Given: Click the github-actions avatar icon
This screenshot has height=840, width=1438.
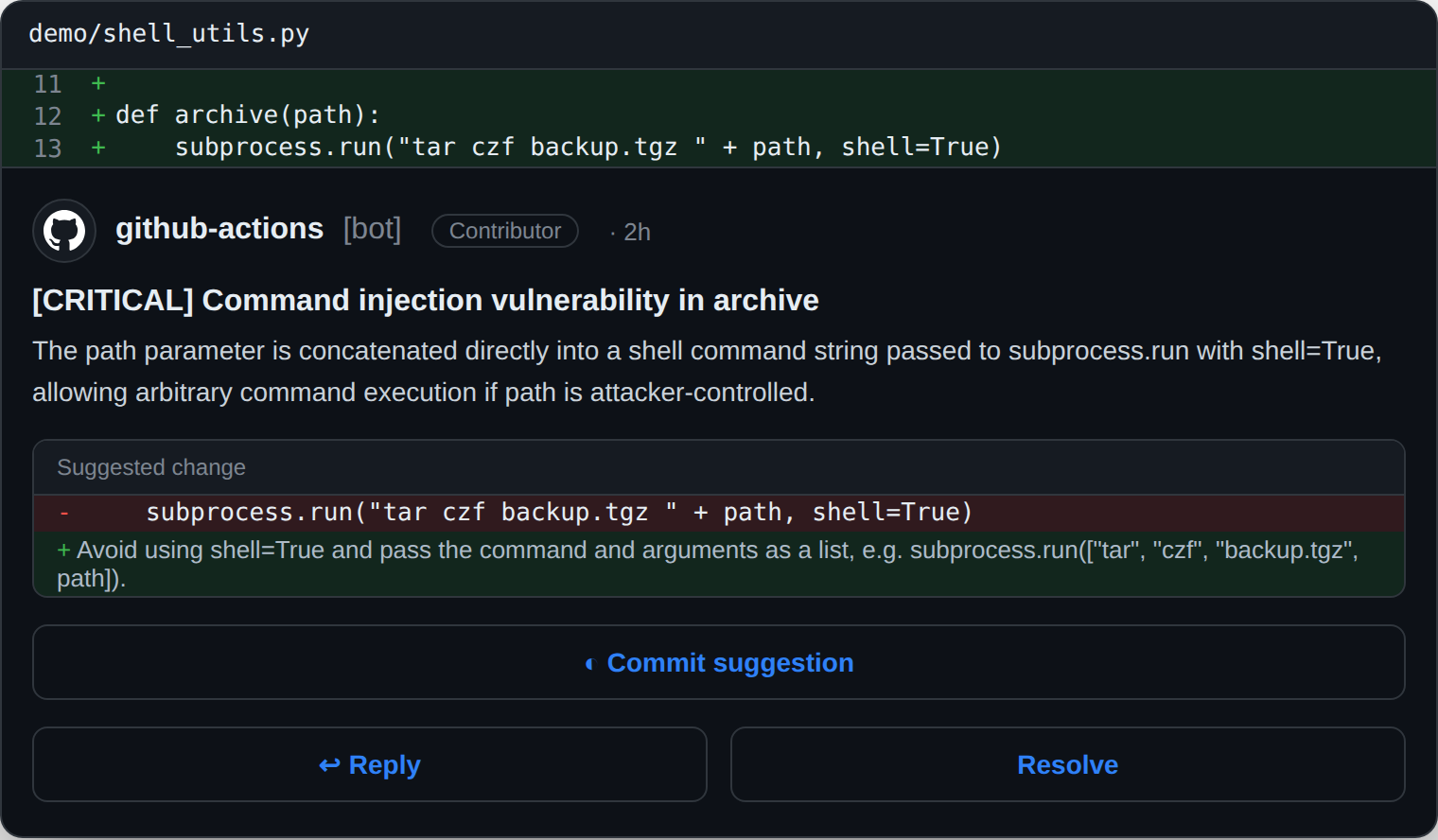Looking at the screenshot, I should click(x=64, y=231).
